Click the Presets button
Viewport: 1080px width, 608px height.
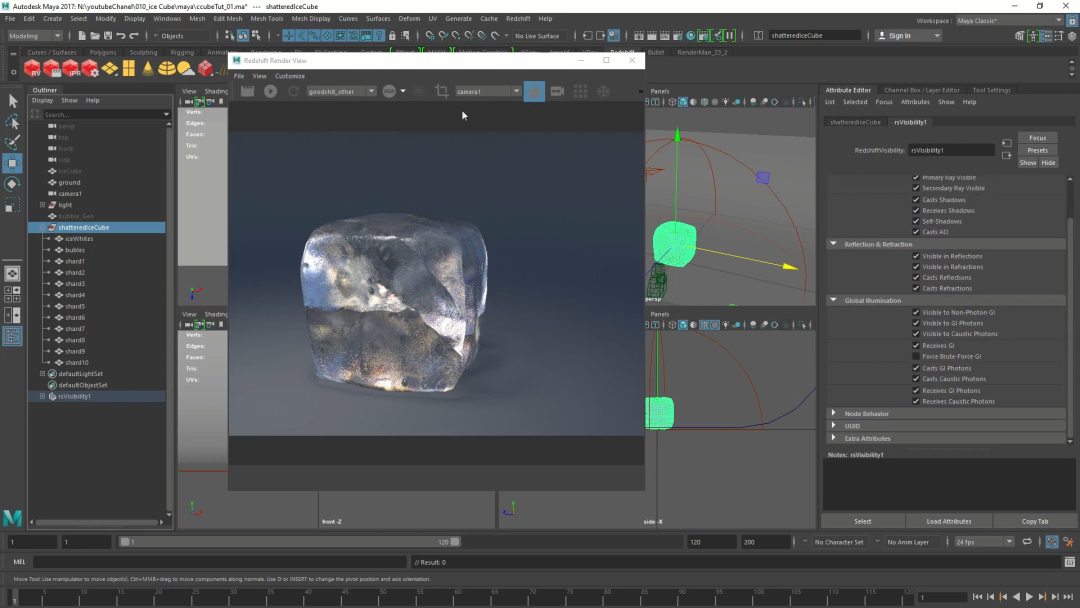(1037, 150)
